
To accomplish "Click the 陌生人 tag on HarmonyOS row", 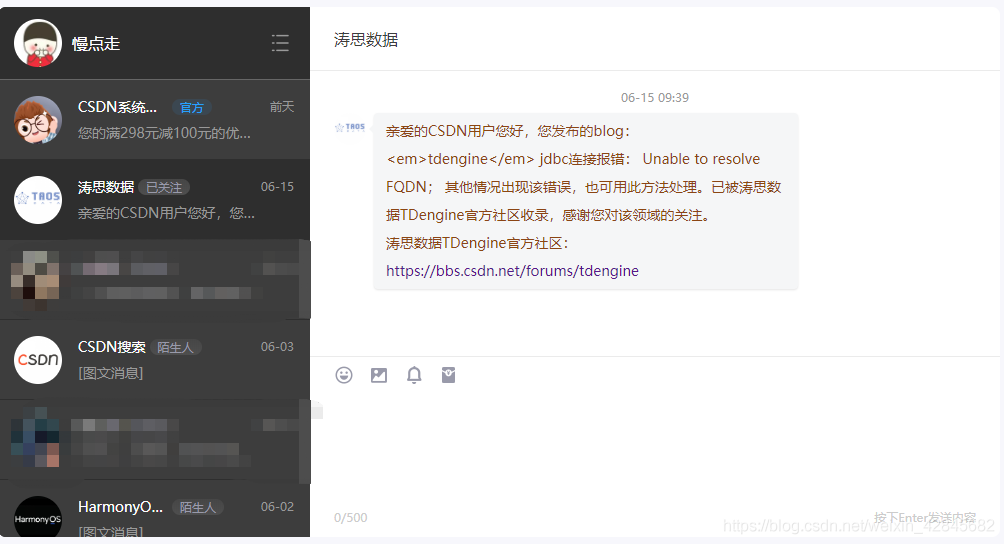I will [198, 508].
